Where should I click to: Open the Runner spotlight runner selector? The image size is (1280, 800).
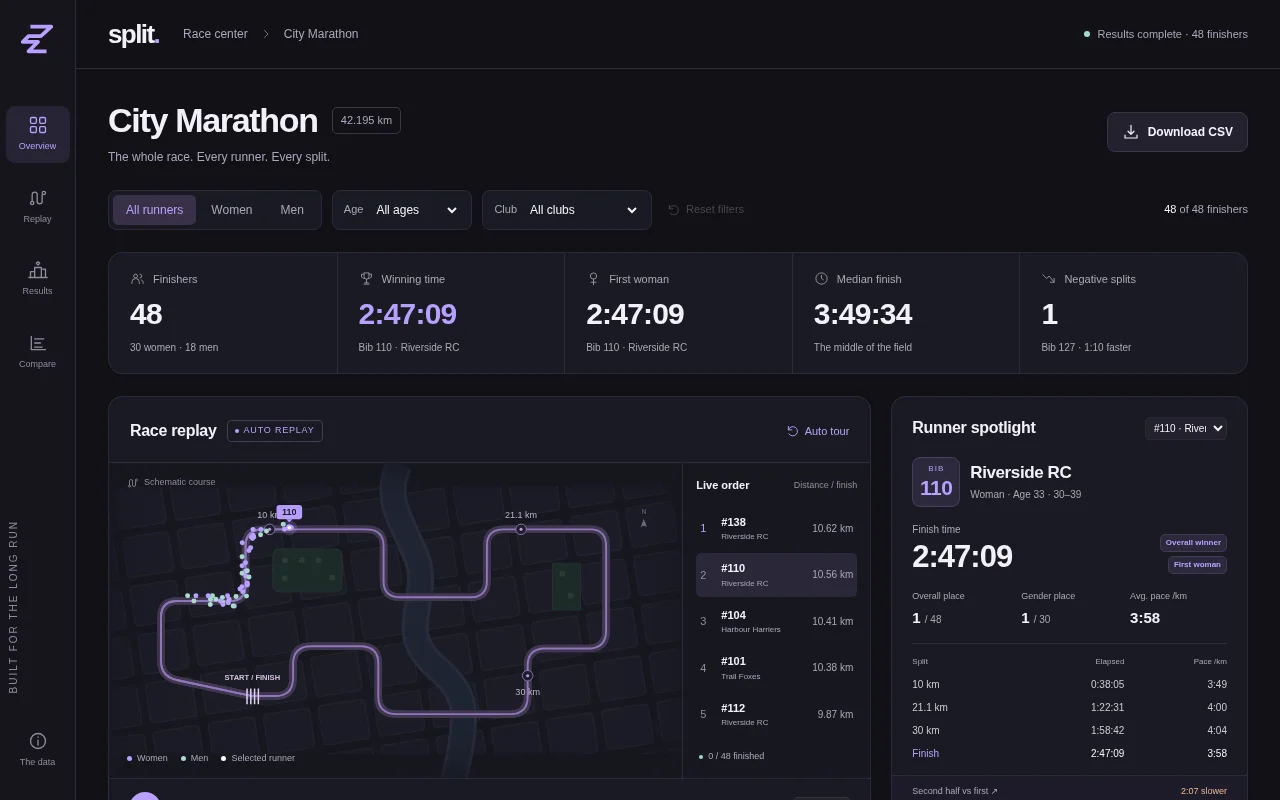click(x=1186, y=429)
